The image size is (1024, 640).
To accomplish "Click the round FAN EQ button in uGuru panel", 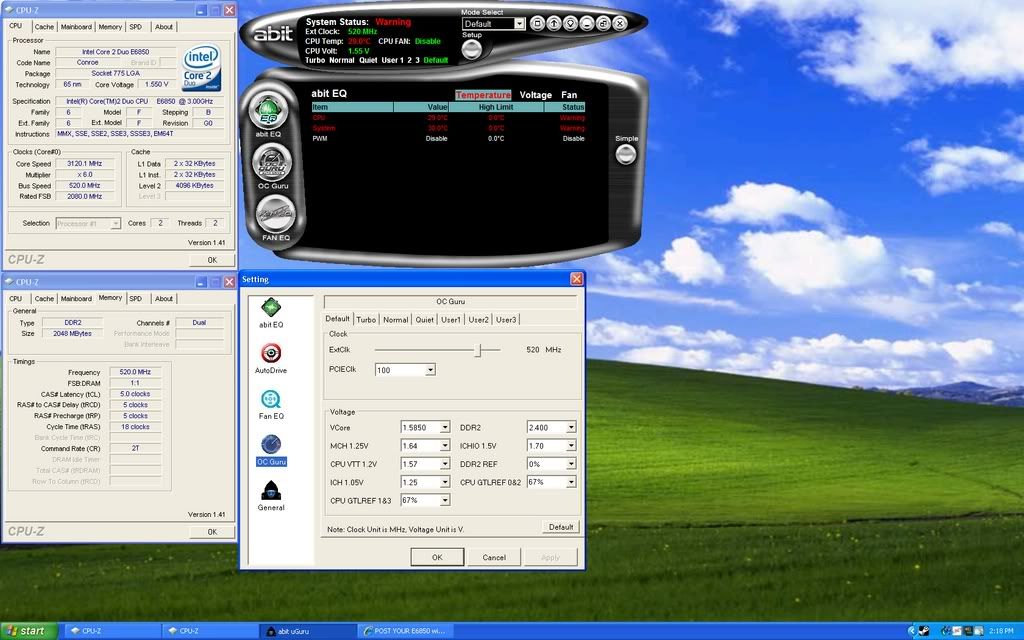I will (275, 213).
